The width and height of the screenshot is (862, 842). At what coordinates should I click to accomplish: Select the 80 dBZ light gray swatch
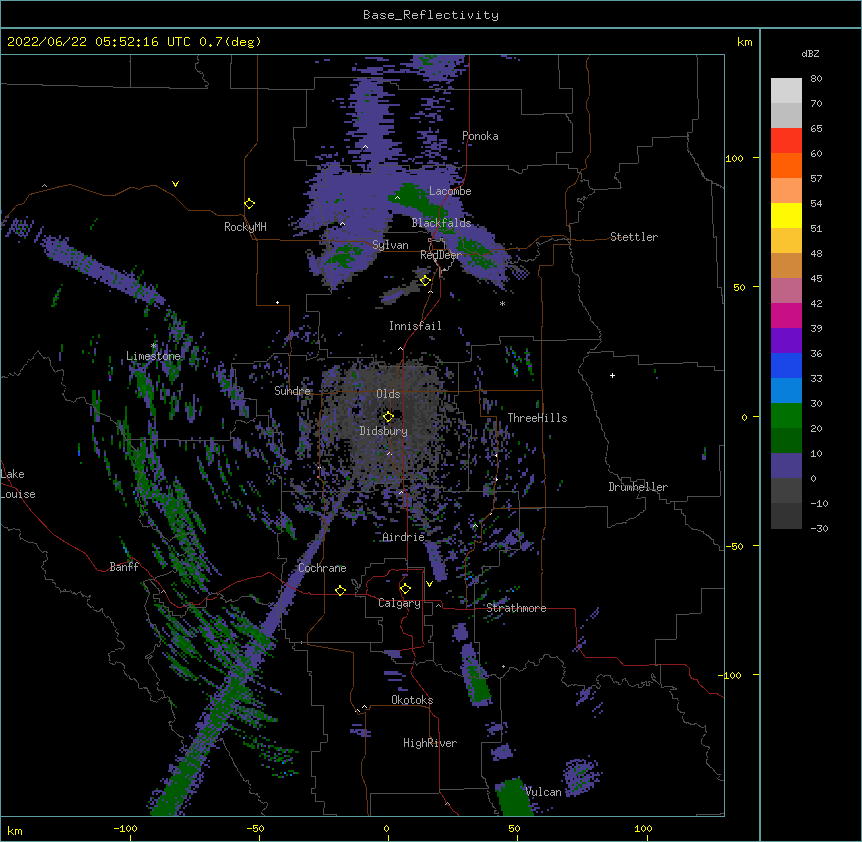786,91
